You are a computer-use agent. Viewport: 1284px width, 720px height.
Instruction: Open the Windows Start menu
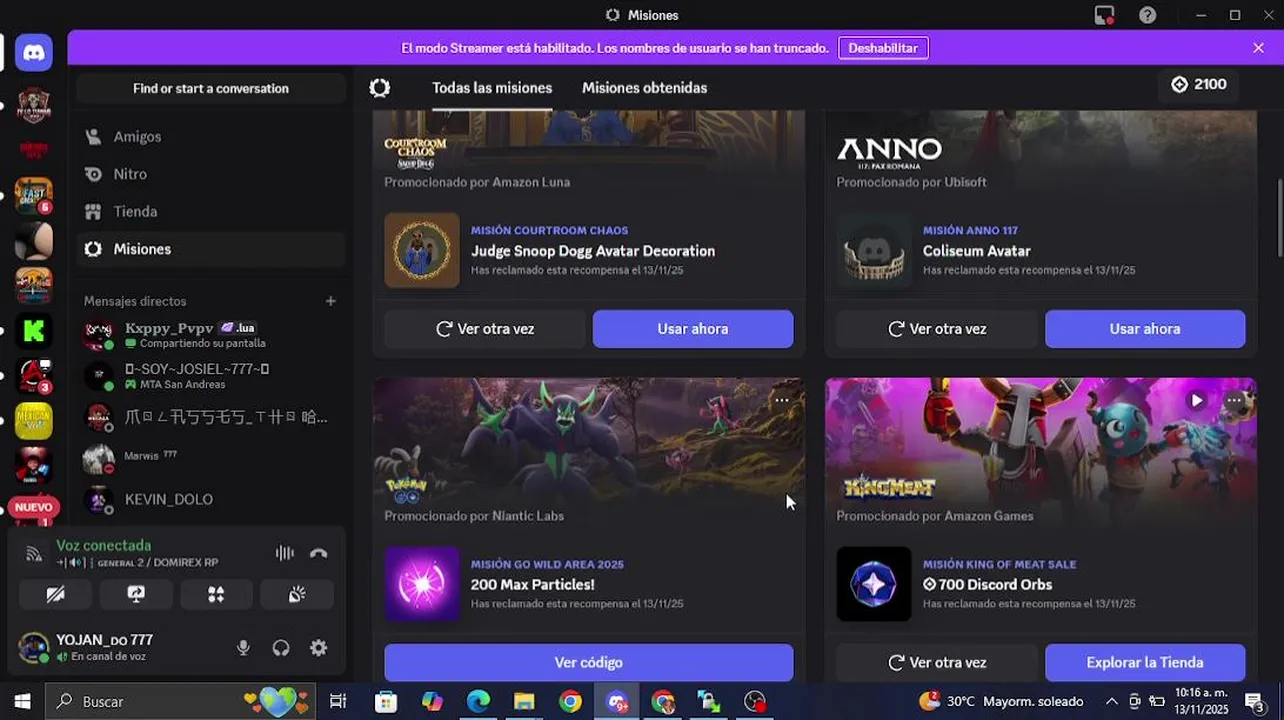point(22,702)
